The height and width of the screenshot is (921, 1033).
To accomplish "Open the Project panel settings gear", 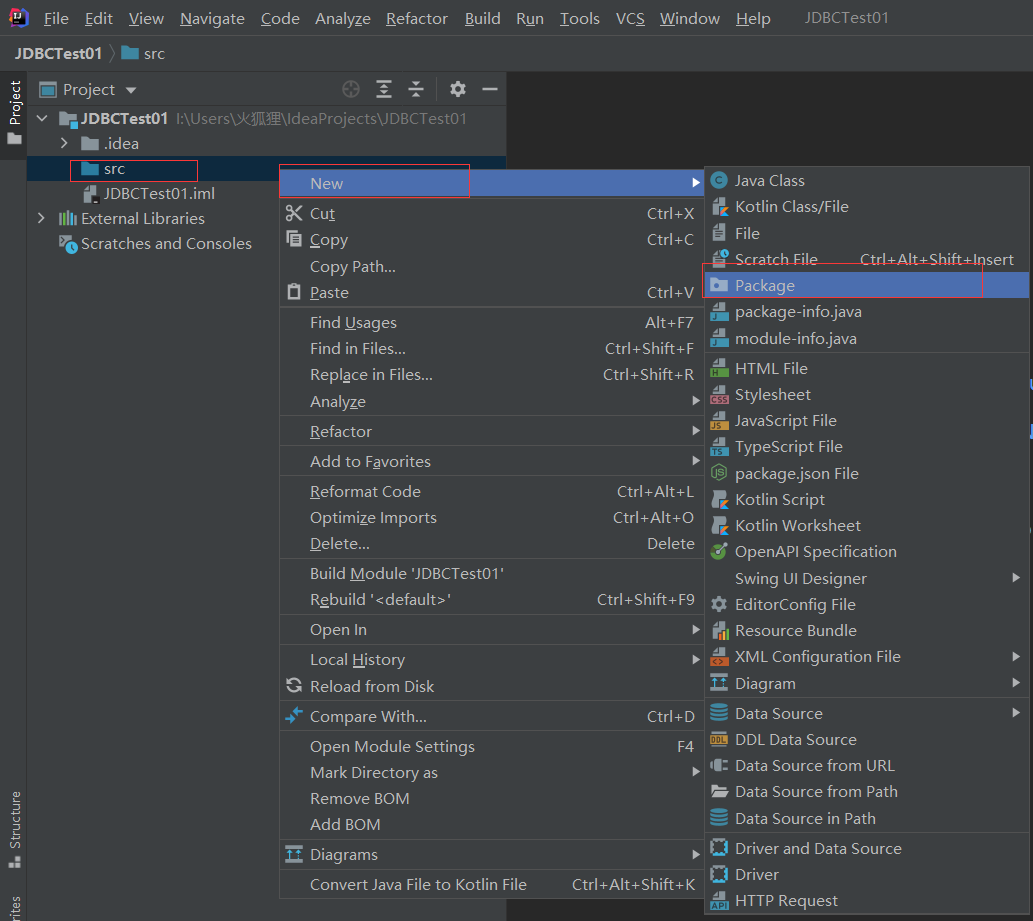I will 457,89.
